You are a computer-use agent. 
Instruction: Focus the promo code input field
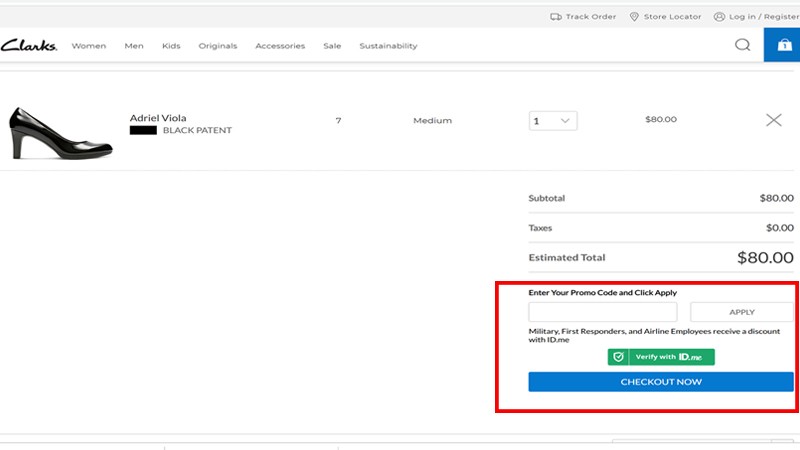click(x=602, y=312)
